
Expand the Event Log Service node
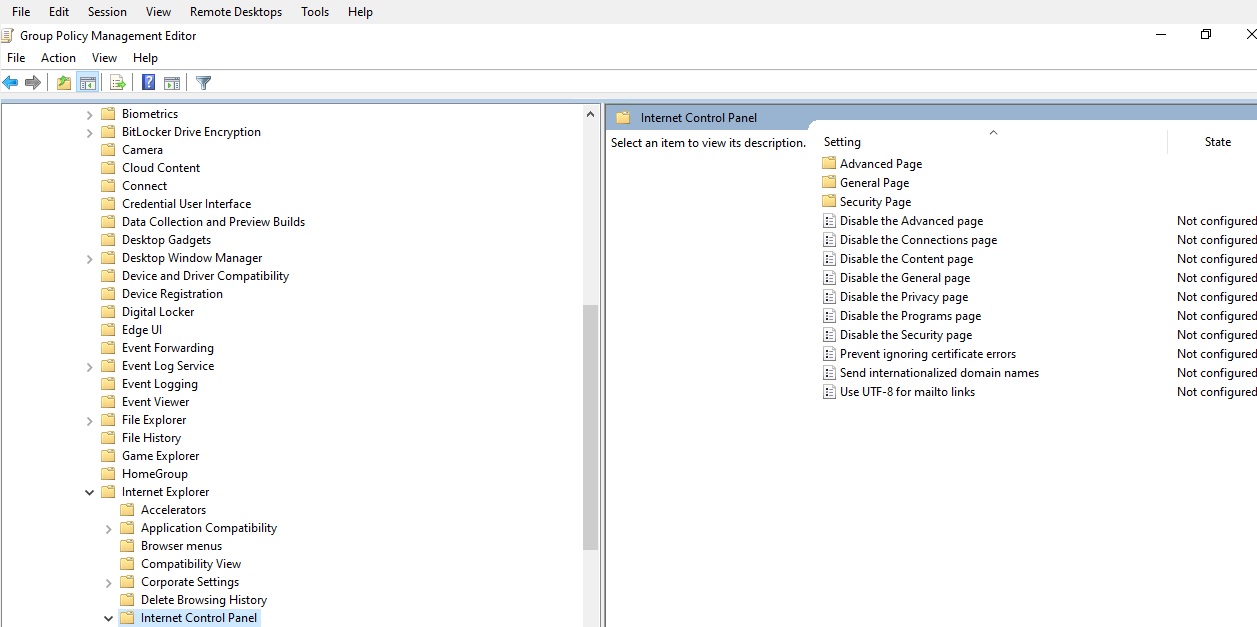[89, 366]
